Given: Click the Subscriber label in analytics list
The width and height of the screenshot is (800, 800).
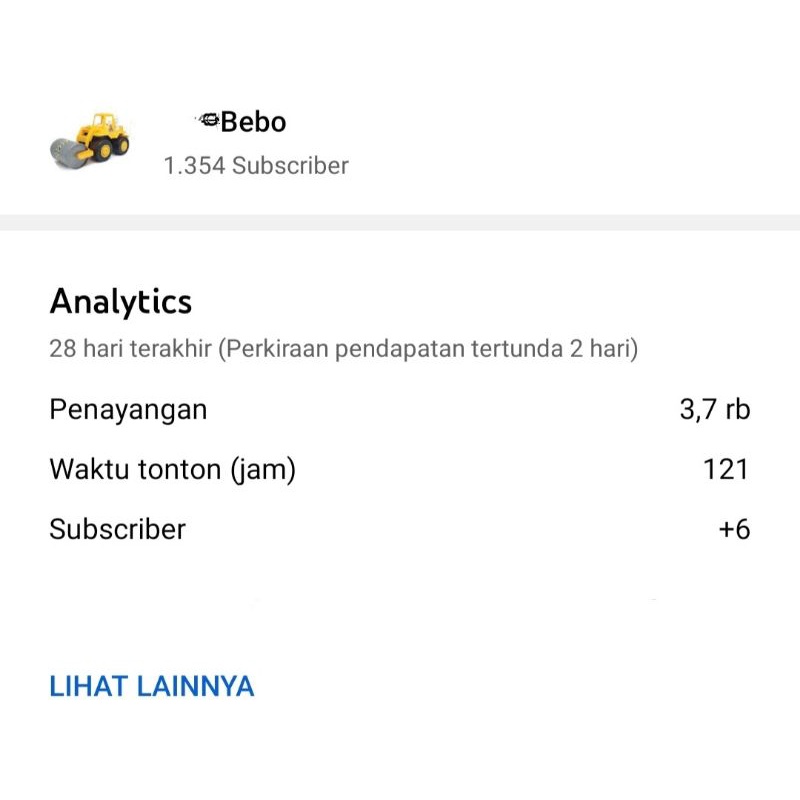Looking at the screenshot, I should click(117, 529).
